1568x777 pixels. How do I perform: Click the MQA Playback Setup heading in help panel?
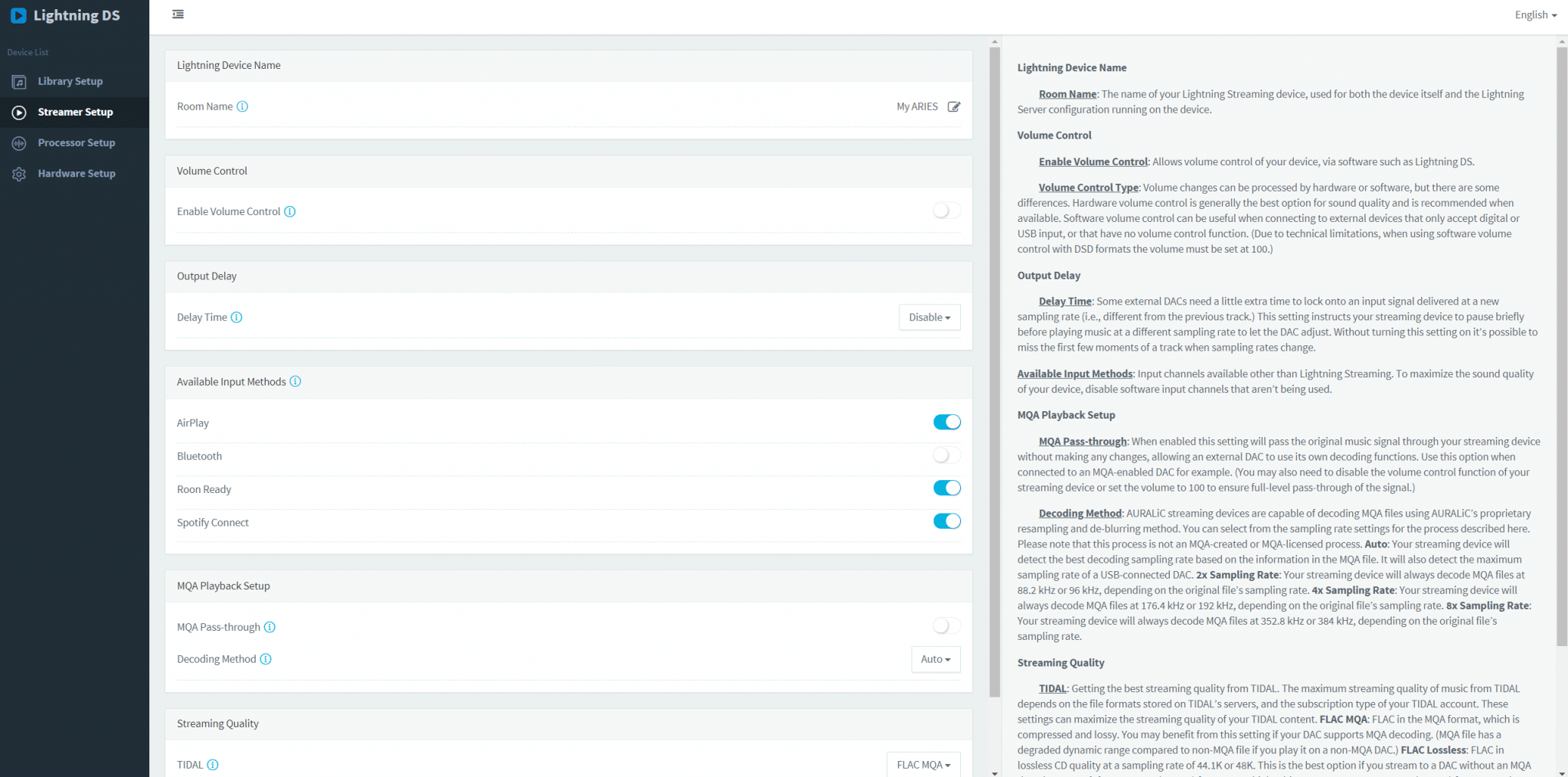coord(1067,415)
